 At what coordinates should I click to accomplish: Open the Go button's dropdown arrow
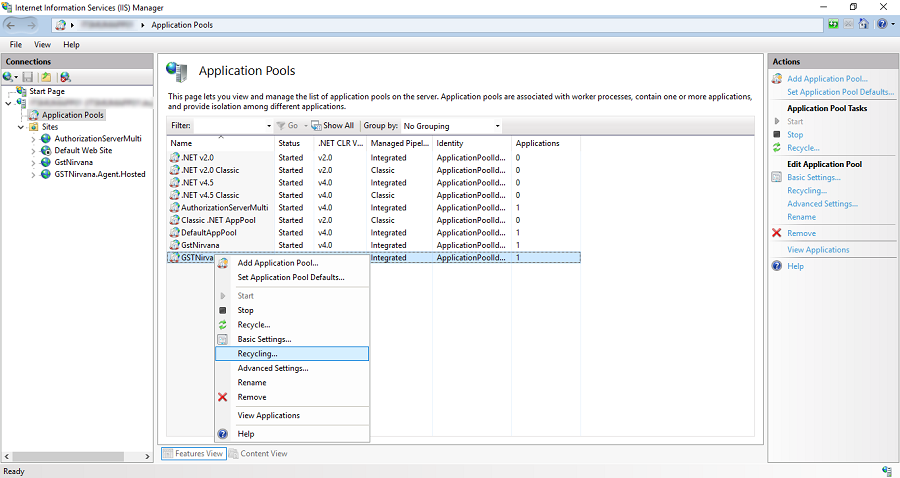click(x=306, y=126)
